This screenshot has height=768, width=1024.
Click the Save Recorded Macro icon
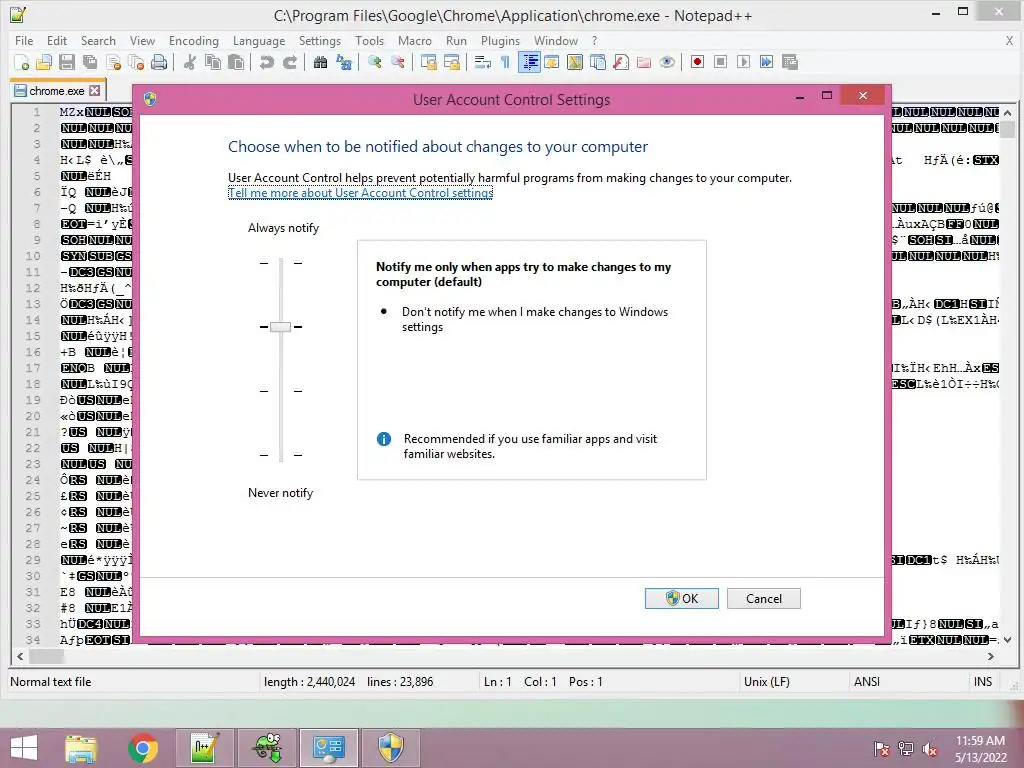tap(790, 62)
